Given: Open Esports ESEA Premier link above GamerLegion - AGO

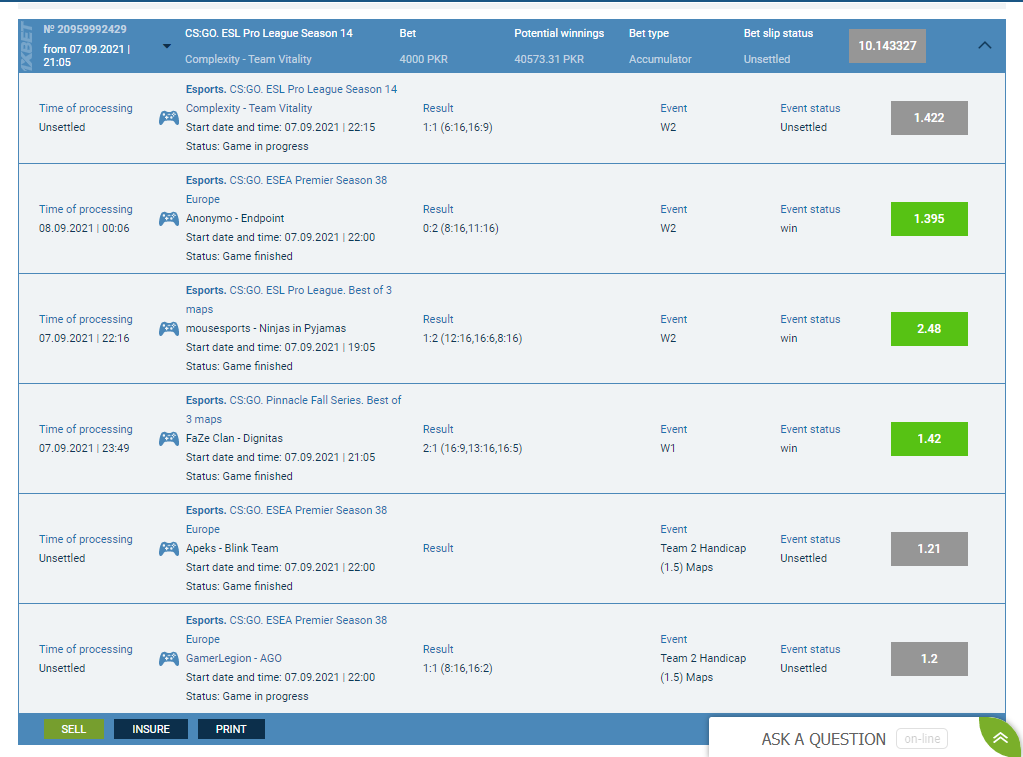Looking at the screenshot, I should point(286,630).
